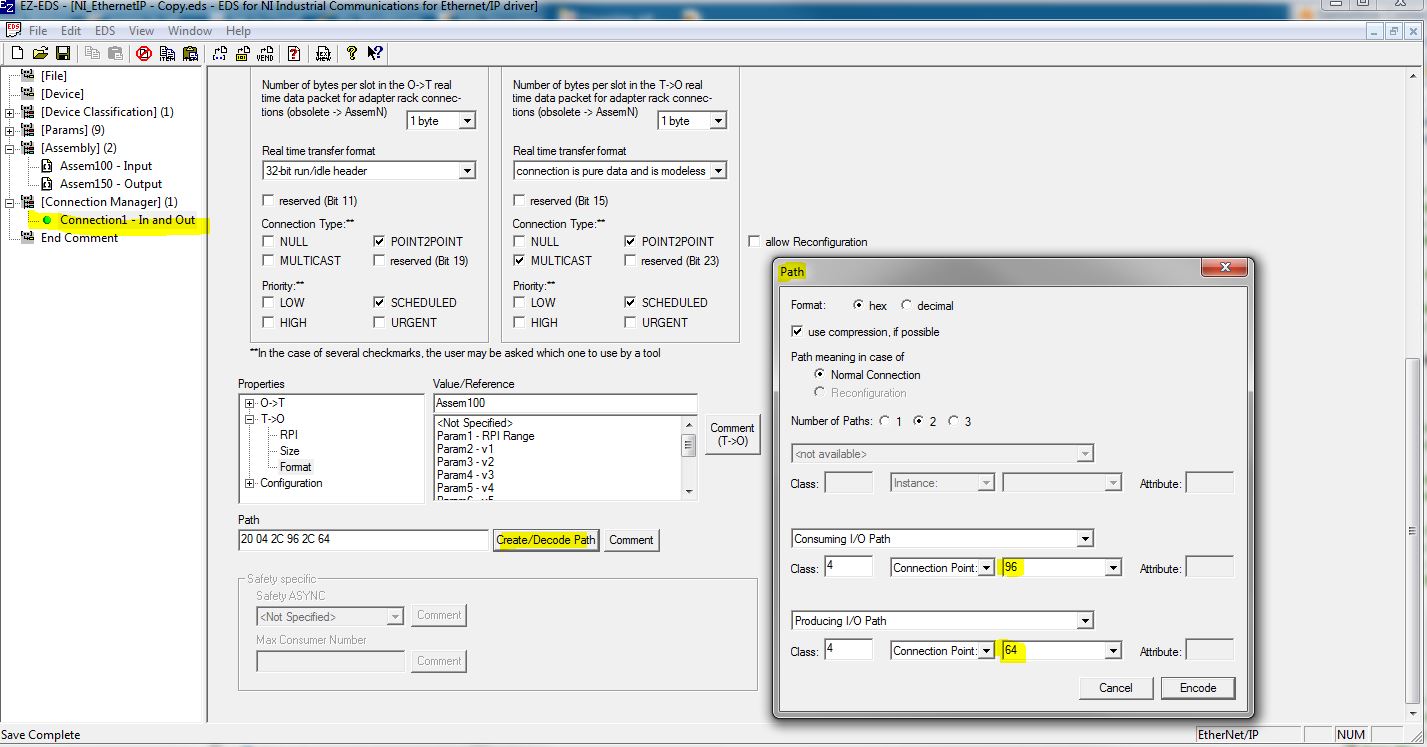Toggle the reserved (Bit 15) checkbox
The image size is (1427, 747).
pos(519,200)
